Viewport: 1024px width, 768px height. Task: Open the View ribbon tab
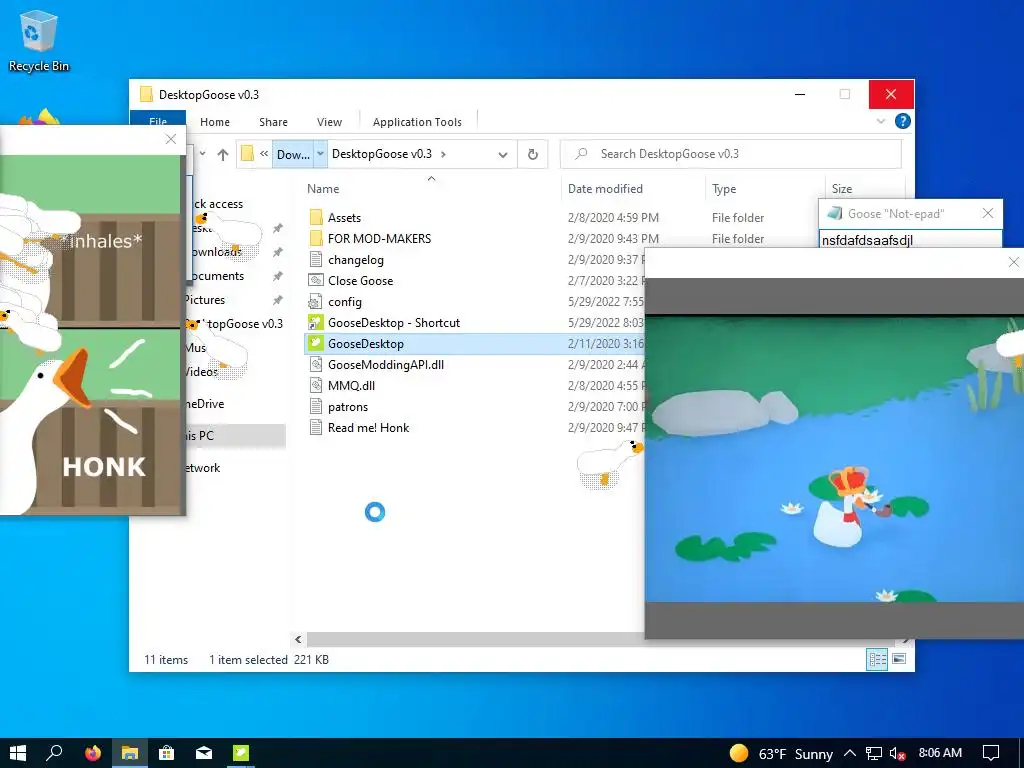point(329,122)
